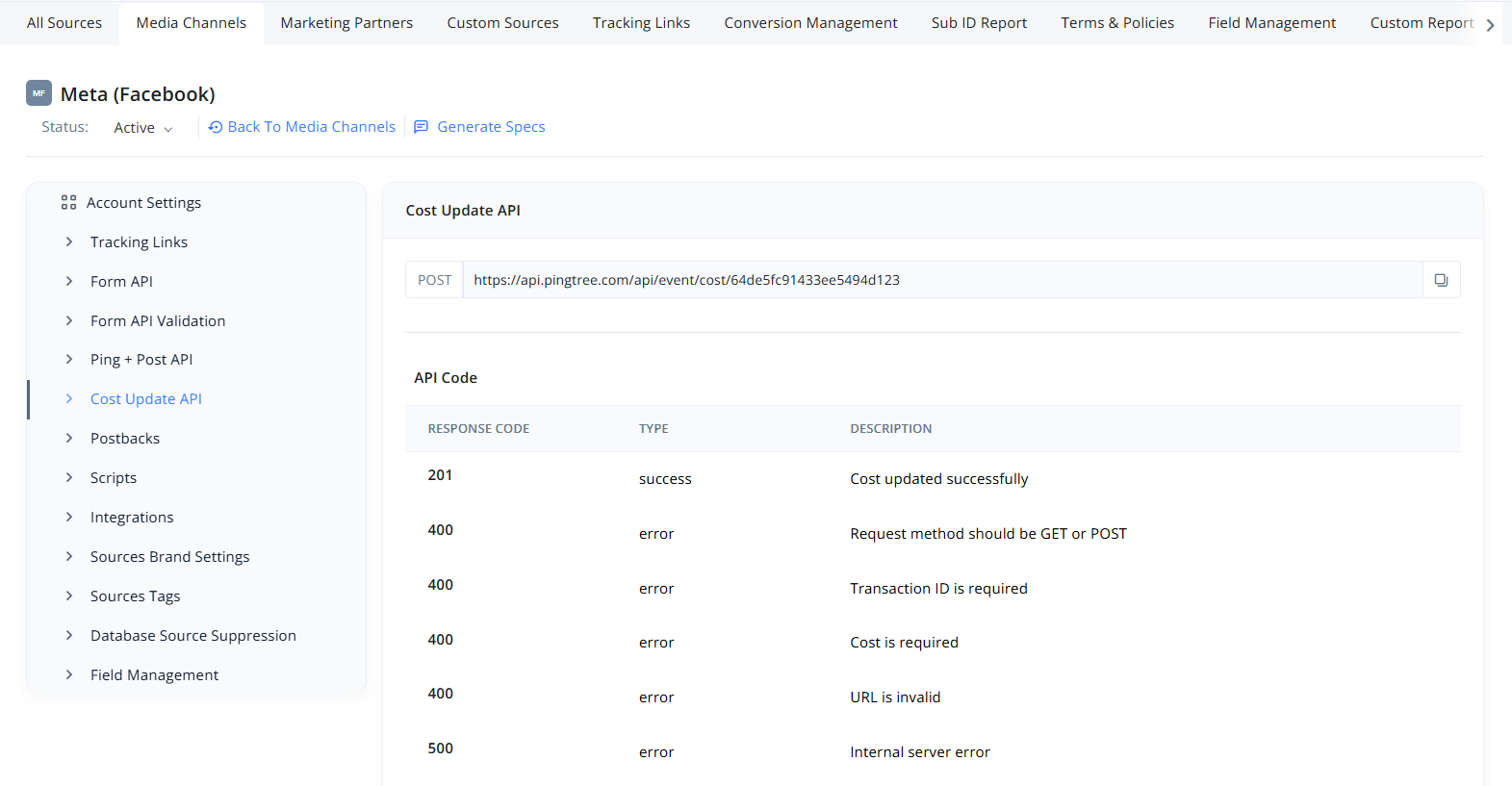Click 'URL is invalid' description
Image resolution: width=1512 pixels, height=786 pixels.
click(895, 697)
